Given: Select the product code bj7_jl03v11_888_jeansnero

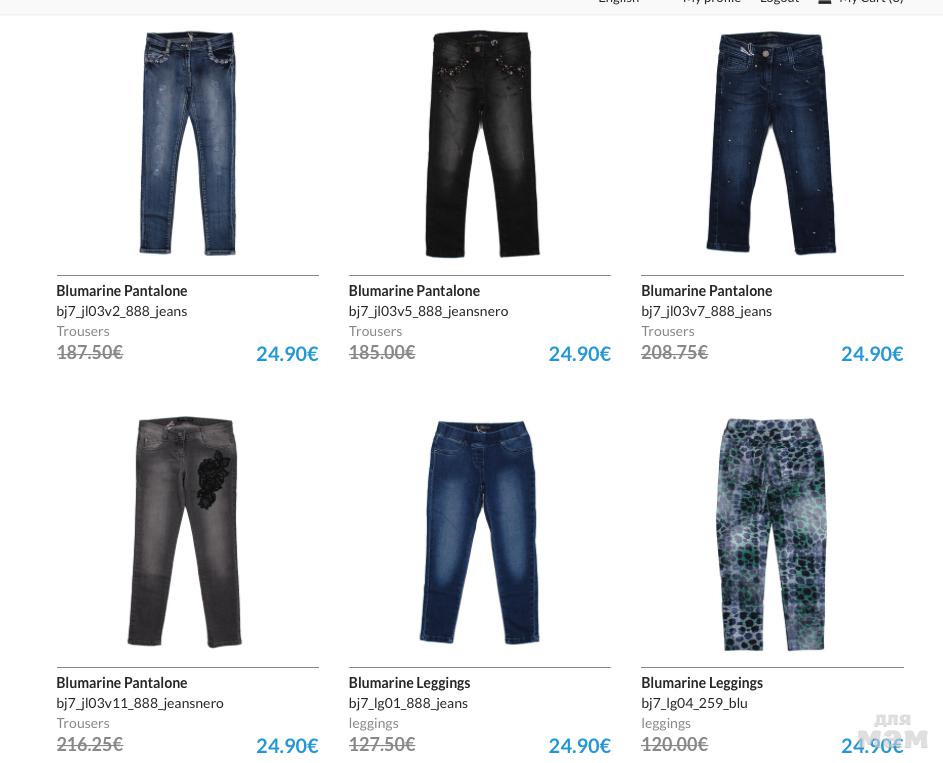Looking at the screenshot, I should (x=140, y=703).
